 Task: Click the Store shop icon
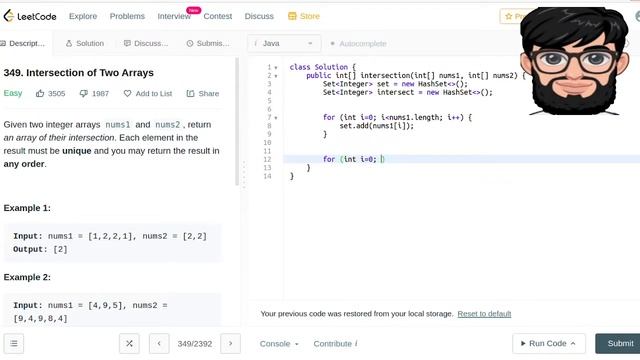pos(292,16)
